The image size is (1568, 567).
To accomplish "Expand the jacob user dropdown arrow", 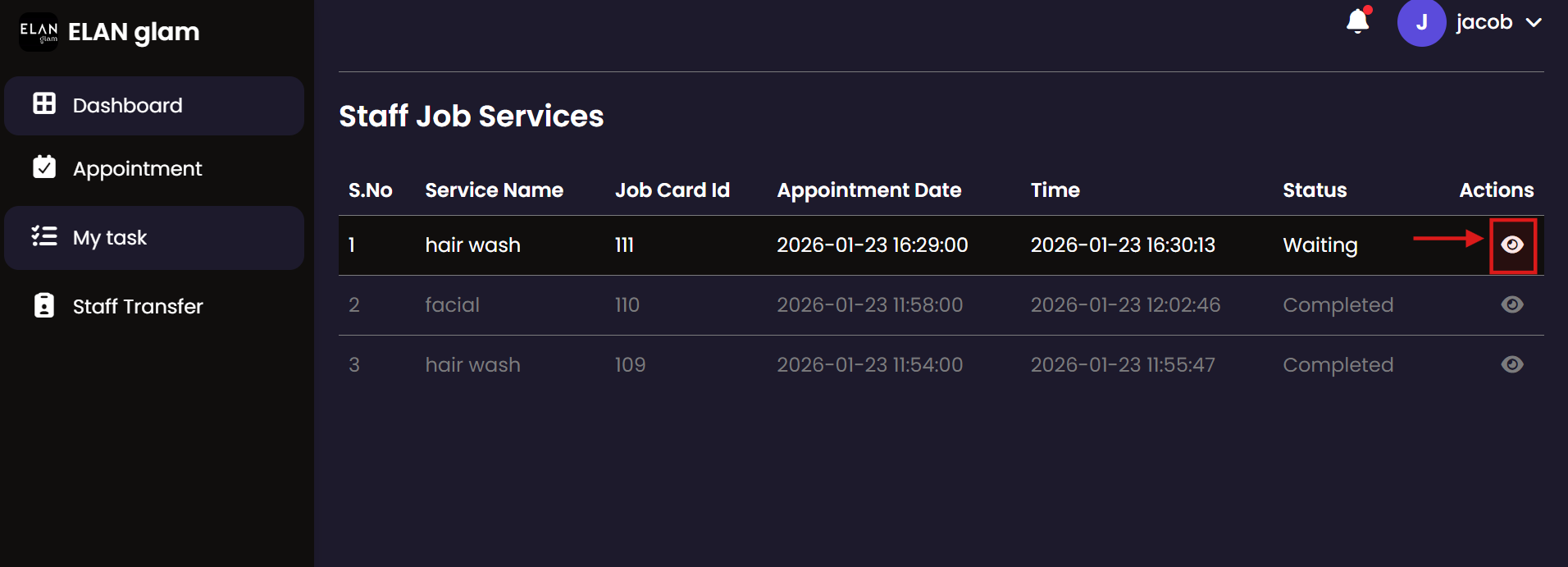I will 1534,23.
